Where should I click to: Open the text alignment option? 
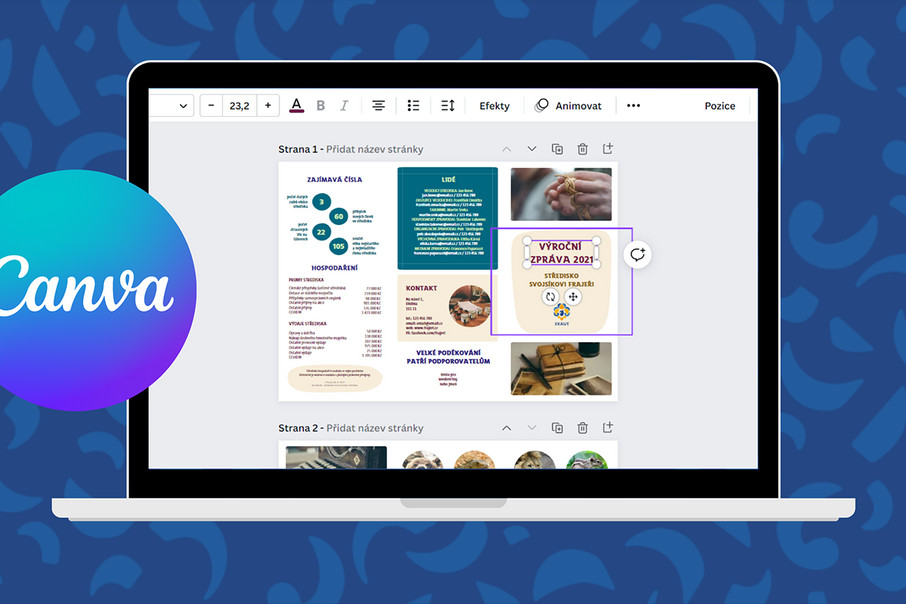[x=379, y=106]
